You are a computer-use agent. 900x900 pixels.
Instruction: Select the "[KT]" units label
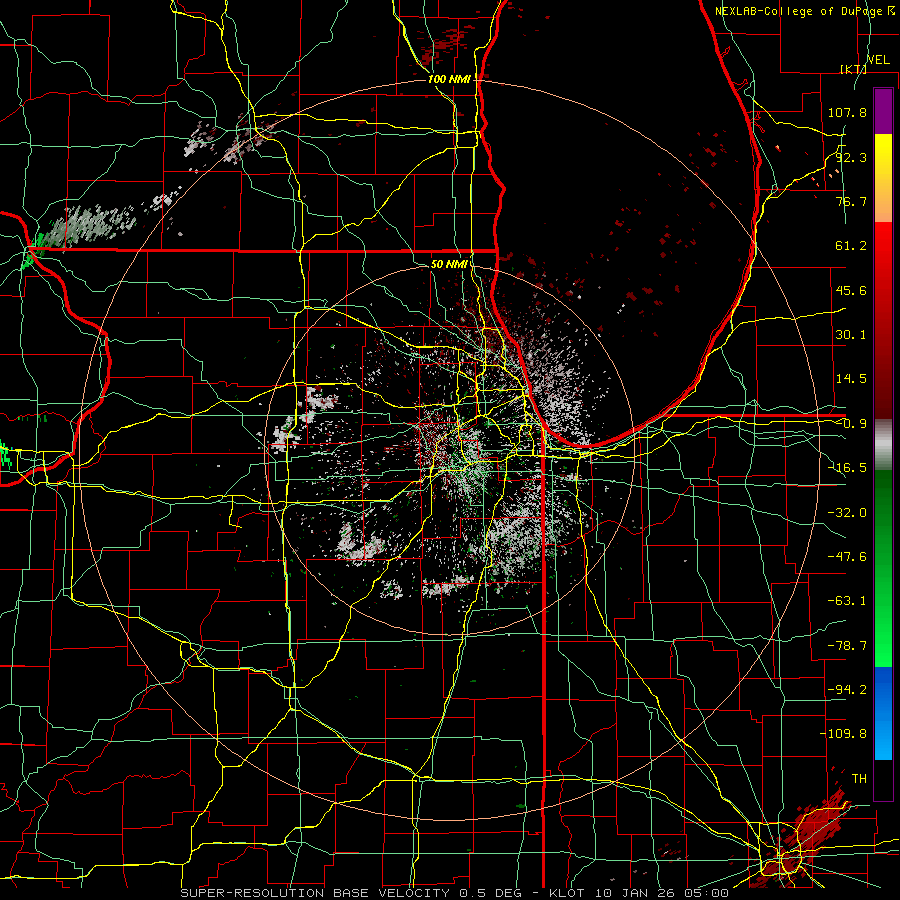(x=854, y=69)
